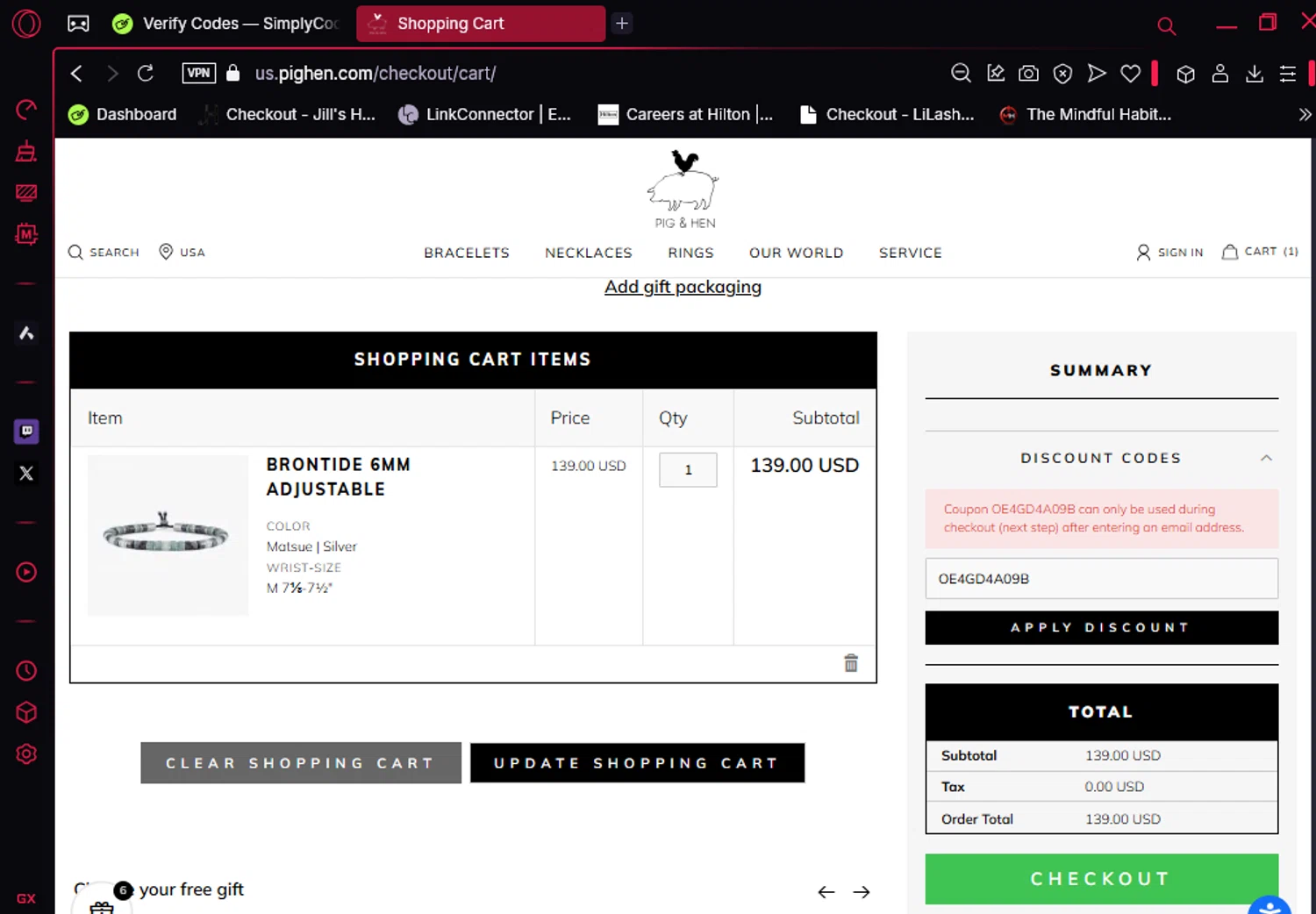Show previous free gift arrow

[826, 892]
